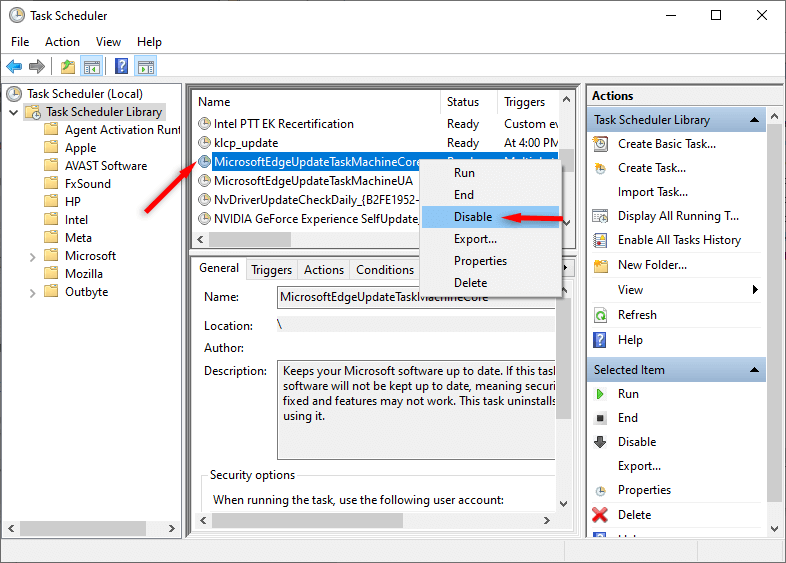Open the Help menu in menu bar

[149, 42]
